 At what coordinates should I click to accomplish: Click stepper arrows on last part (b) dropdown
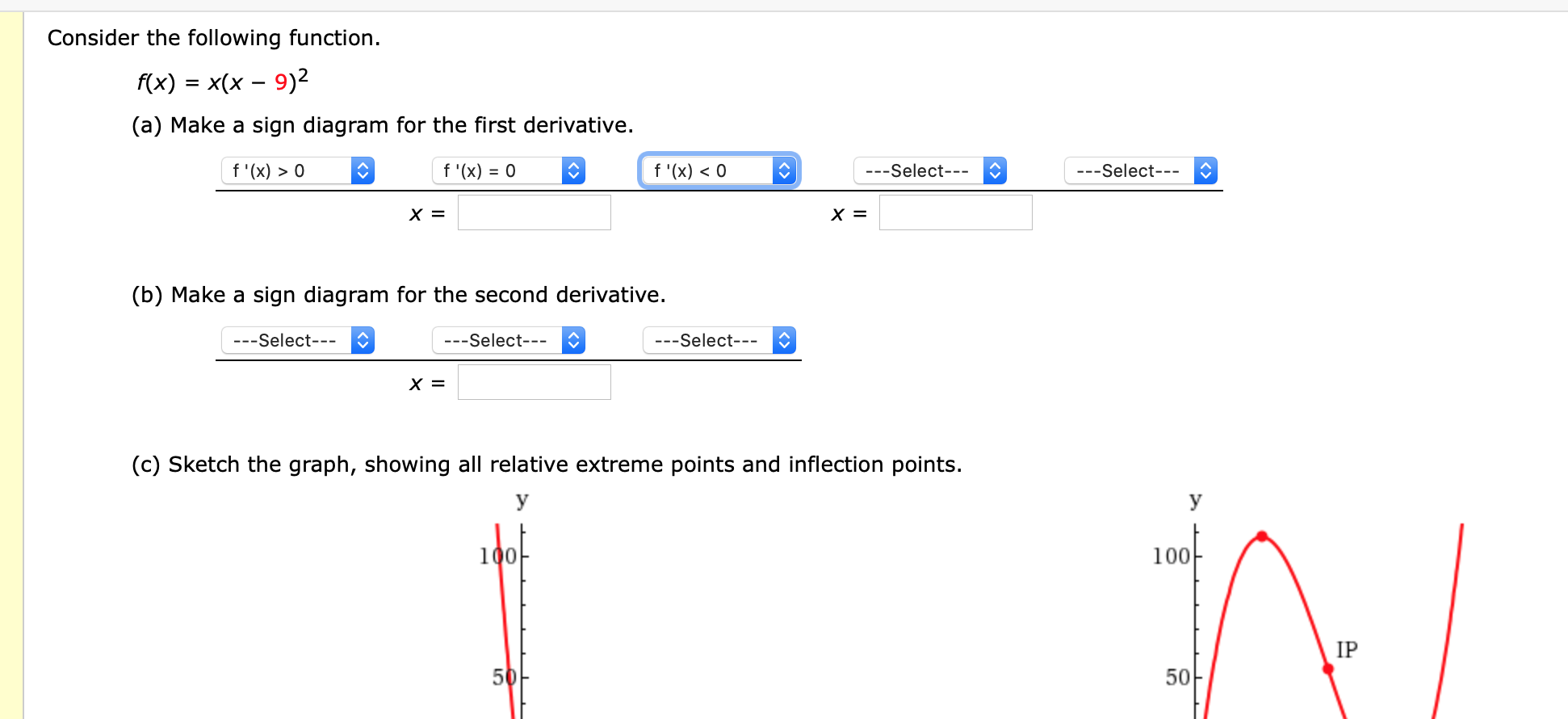tap(785, 340)
